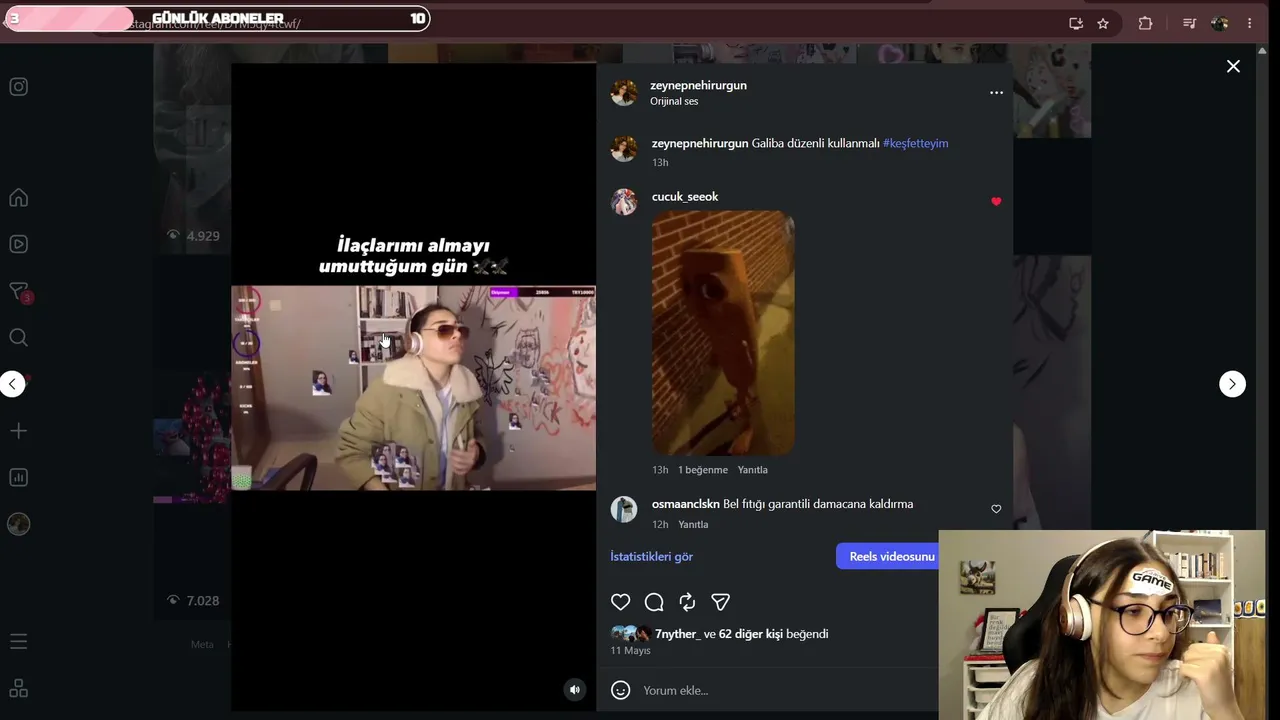Image resolution: width=1280 pixels, height=720 pixels.
Task: Open the hamburger More menu in sidebar
Action: point(18,642)
